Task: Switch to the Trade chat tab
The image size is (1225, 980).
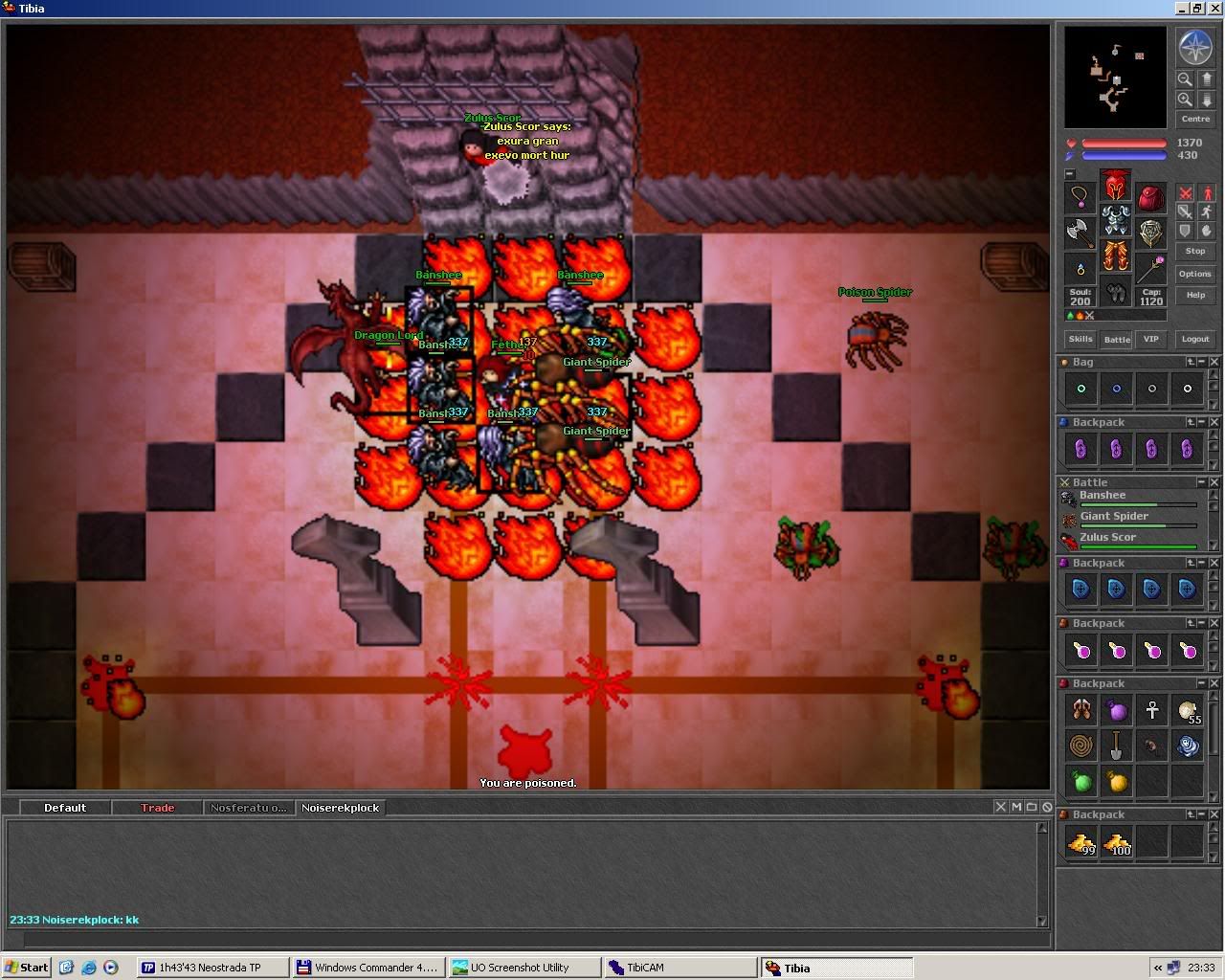Action: pos(157,808)
